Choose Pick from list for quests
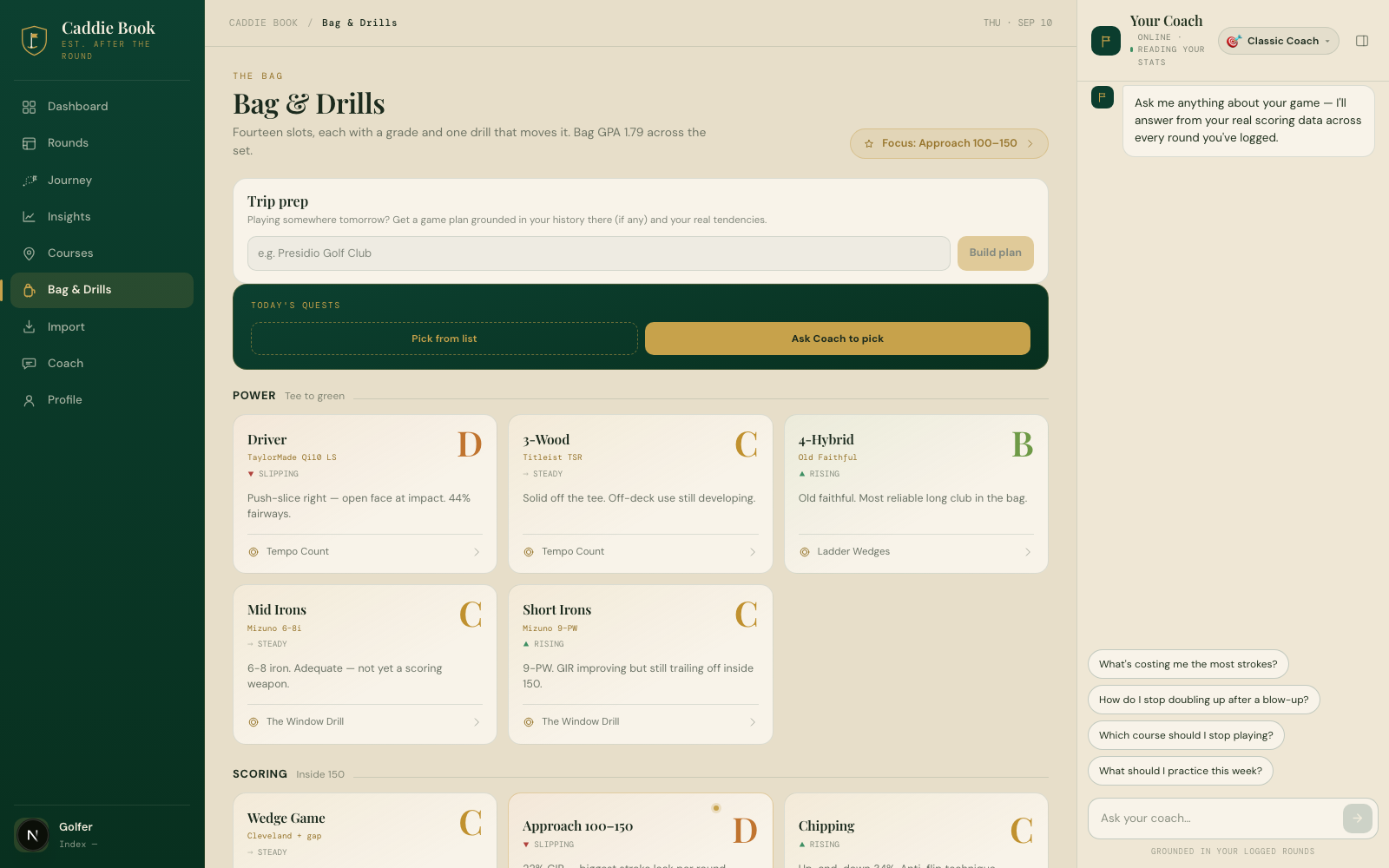This screenshot has height=868, width=1389. [444, 339]
